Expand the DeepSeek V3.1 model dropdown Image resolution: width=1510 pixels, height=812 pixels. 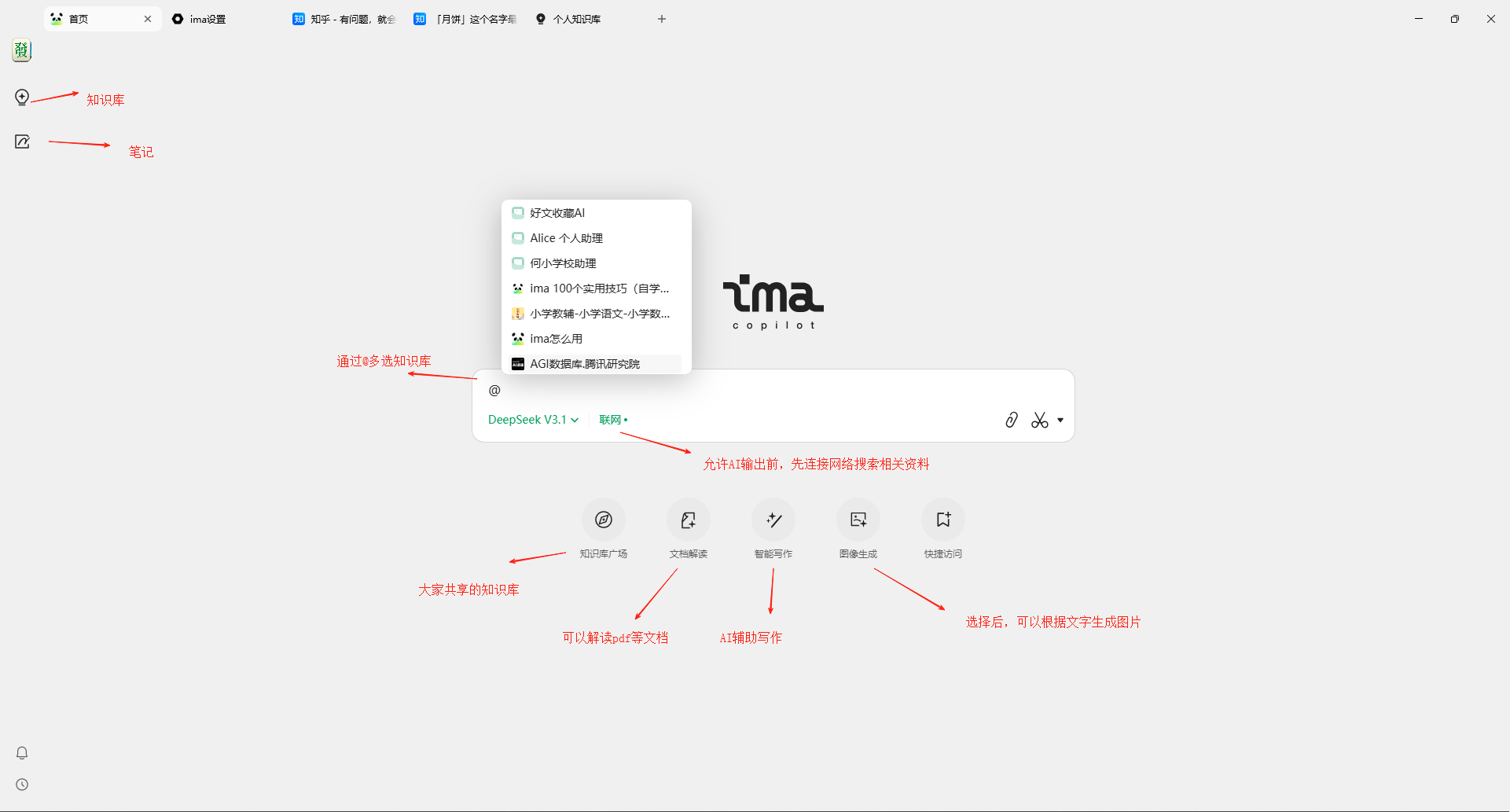click(x=533, y=420)
